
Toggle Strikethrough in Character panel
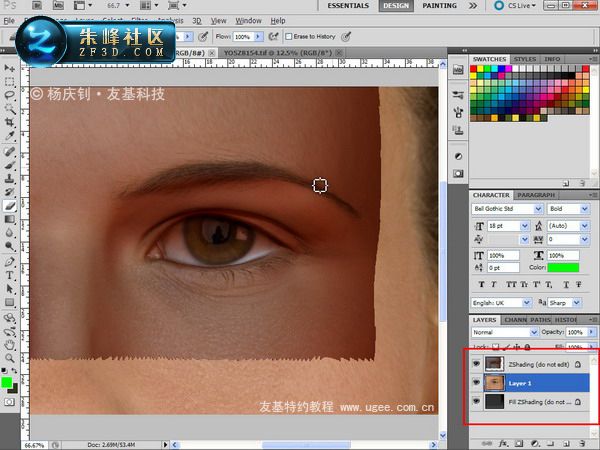pyautogui.click(x=579, y=284)
